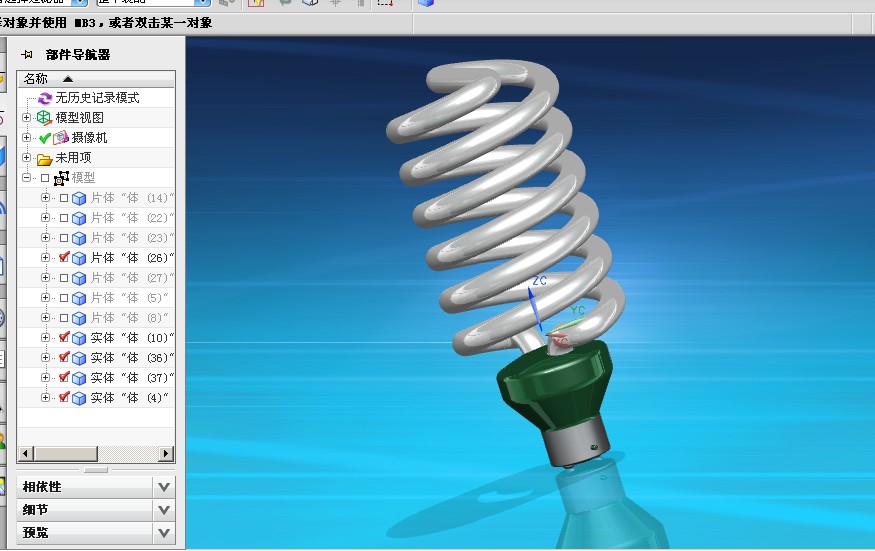Click the green wireframe 模型视图 icon
Viewport: 875px width, 551px height.
coord(44,118)
